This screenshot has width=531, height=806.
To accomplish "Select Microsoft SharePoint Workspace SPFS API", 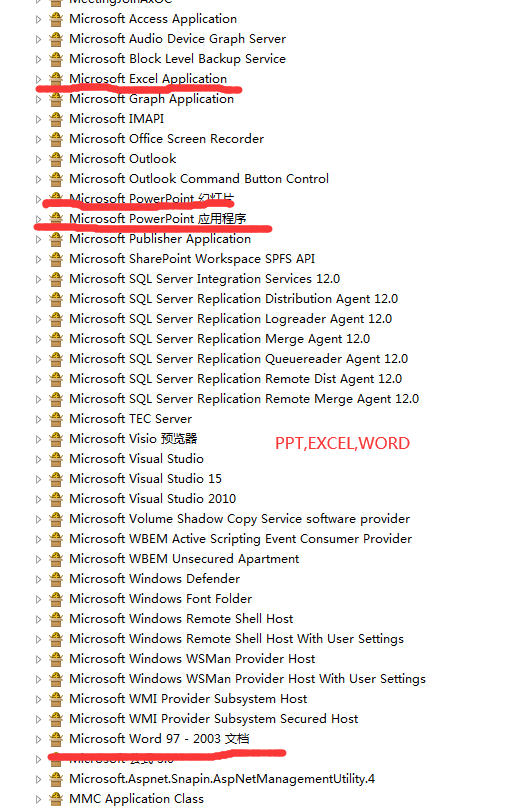I will point(192,259).
